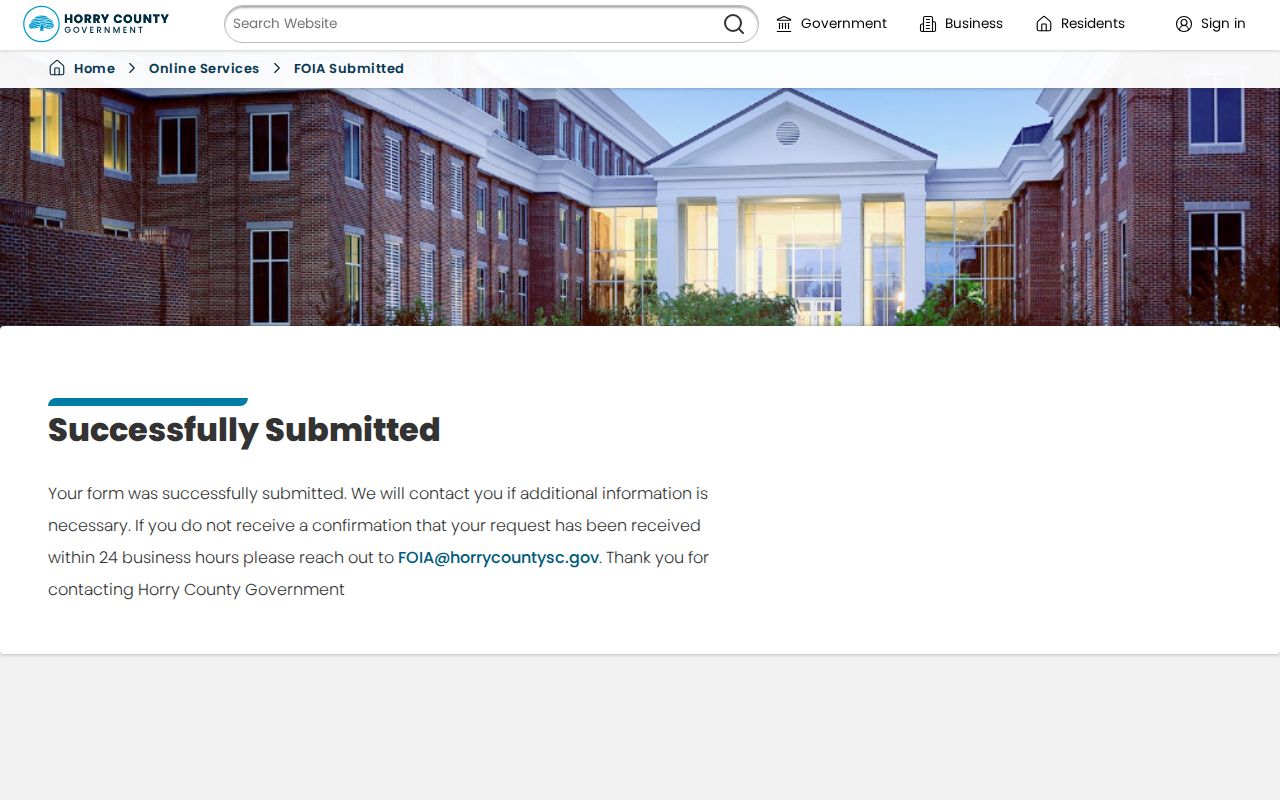Viewport: 1280px width, 800px height.
Task: Go to Home breadcrumb link
Action: click(x=94, y=68)
